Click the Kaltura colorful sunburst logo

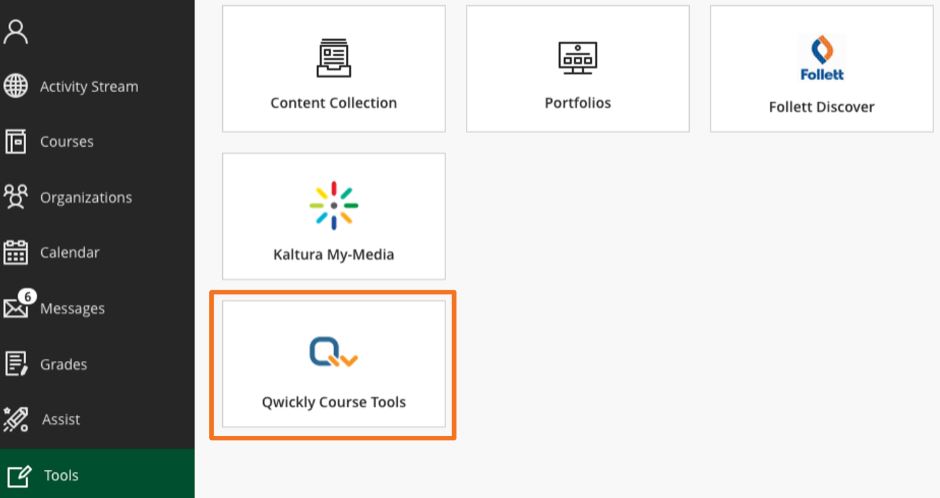(334, 206)
